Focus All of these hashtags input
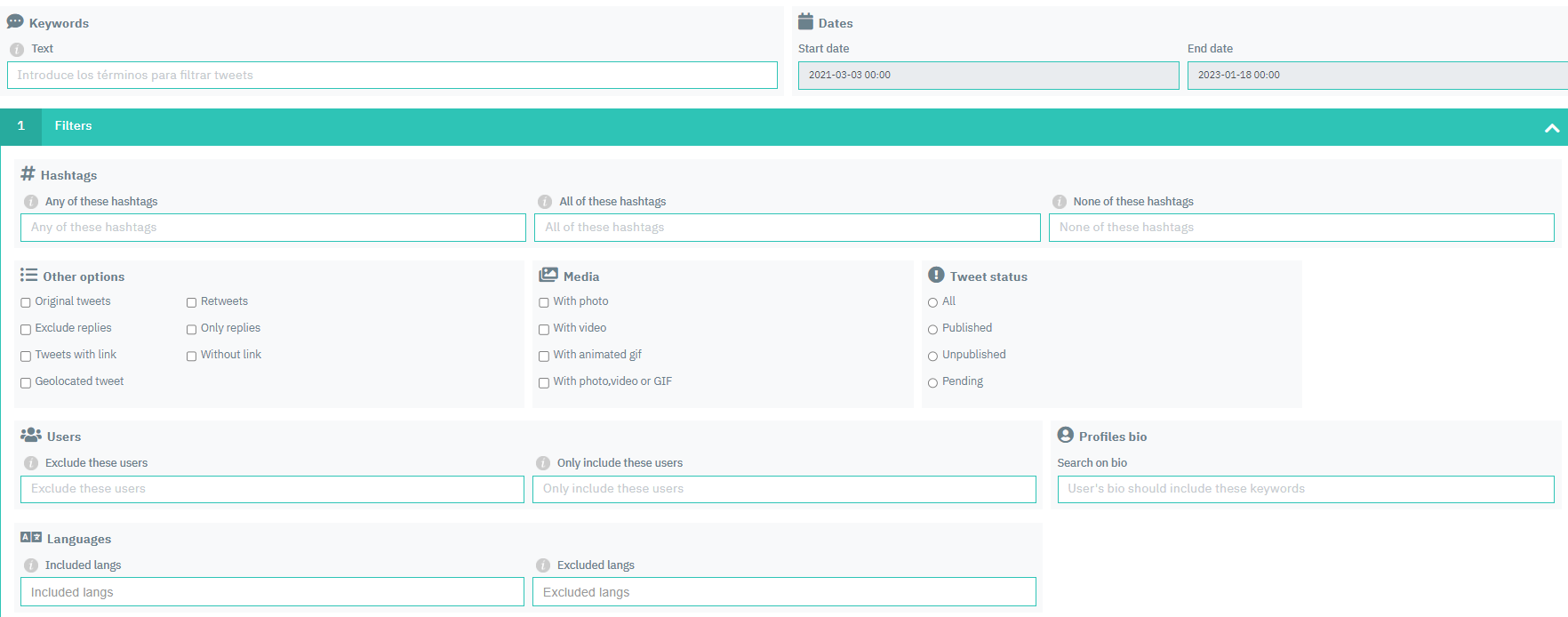Screen dimensions: 1568x617 coord(788,228)
